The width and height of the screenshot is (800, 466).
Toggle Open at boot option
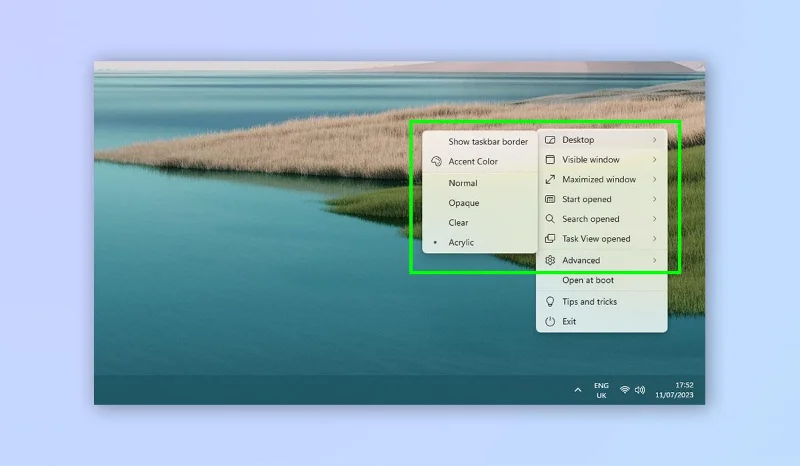pyautogui.click(x=602, y=280)
